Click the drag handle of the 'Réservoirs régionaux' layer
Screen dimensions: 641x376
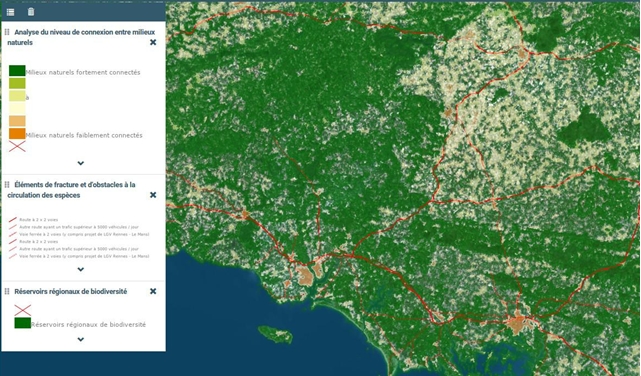point(7,291)
